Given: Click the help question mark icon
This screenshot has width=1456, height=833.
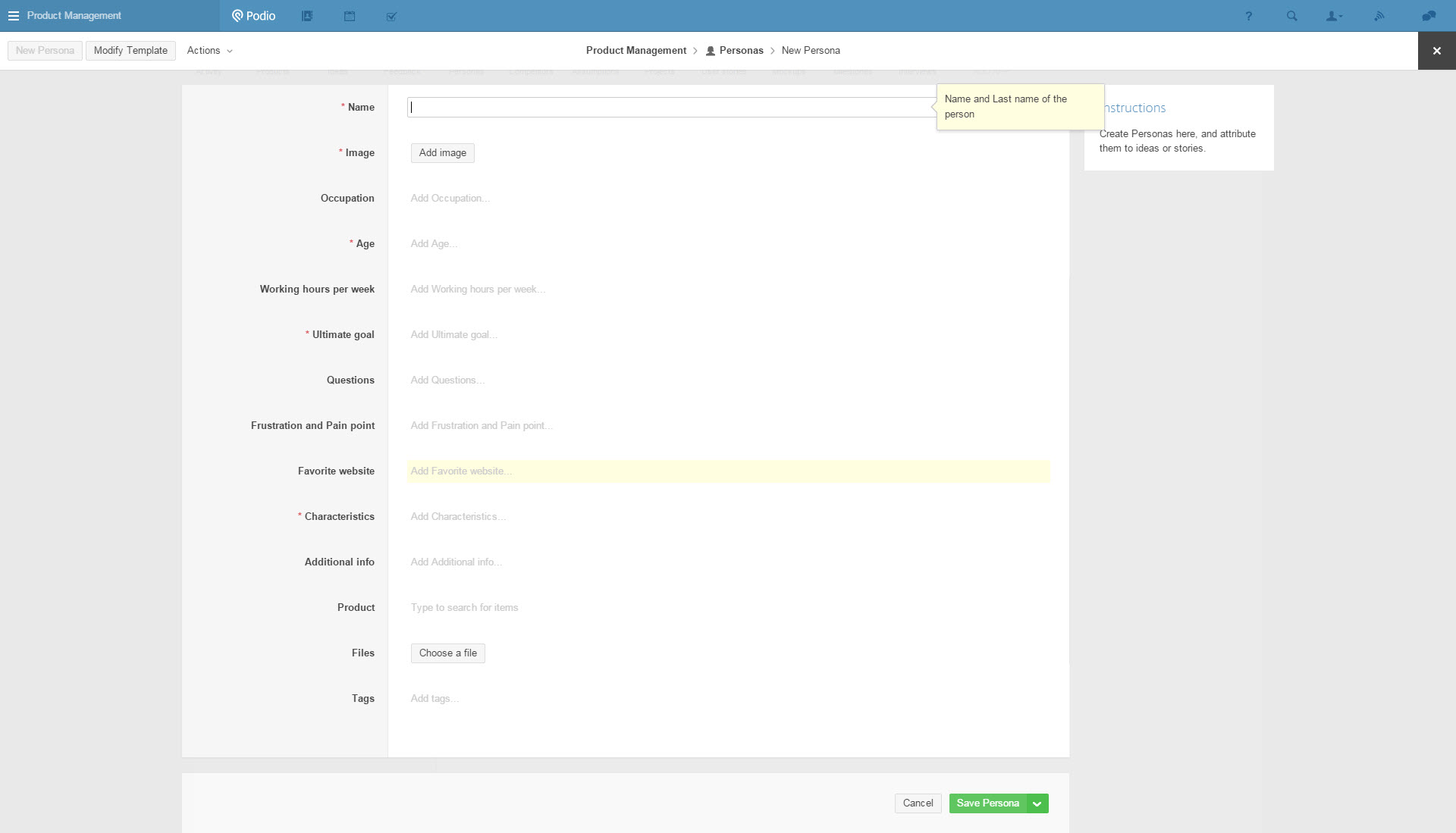Looking at the screenshot, I should click(x=1248, y=16).
